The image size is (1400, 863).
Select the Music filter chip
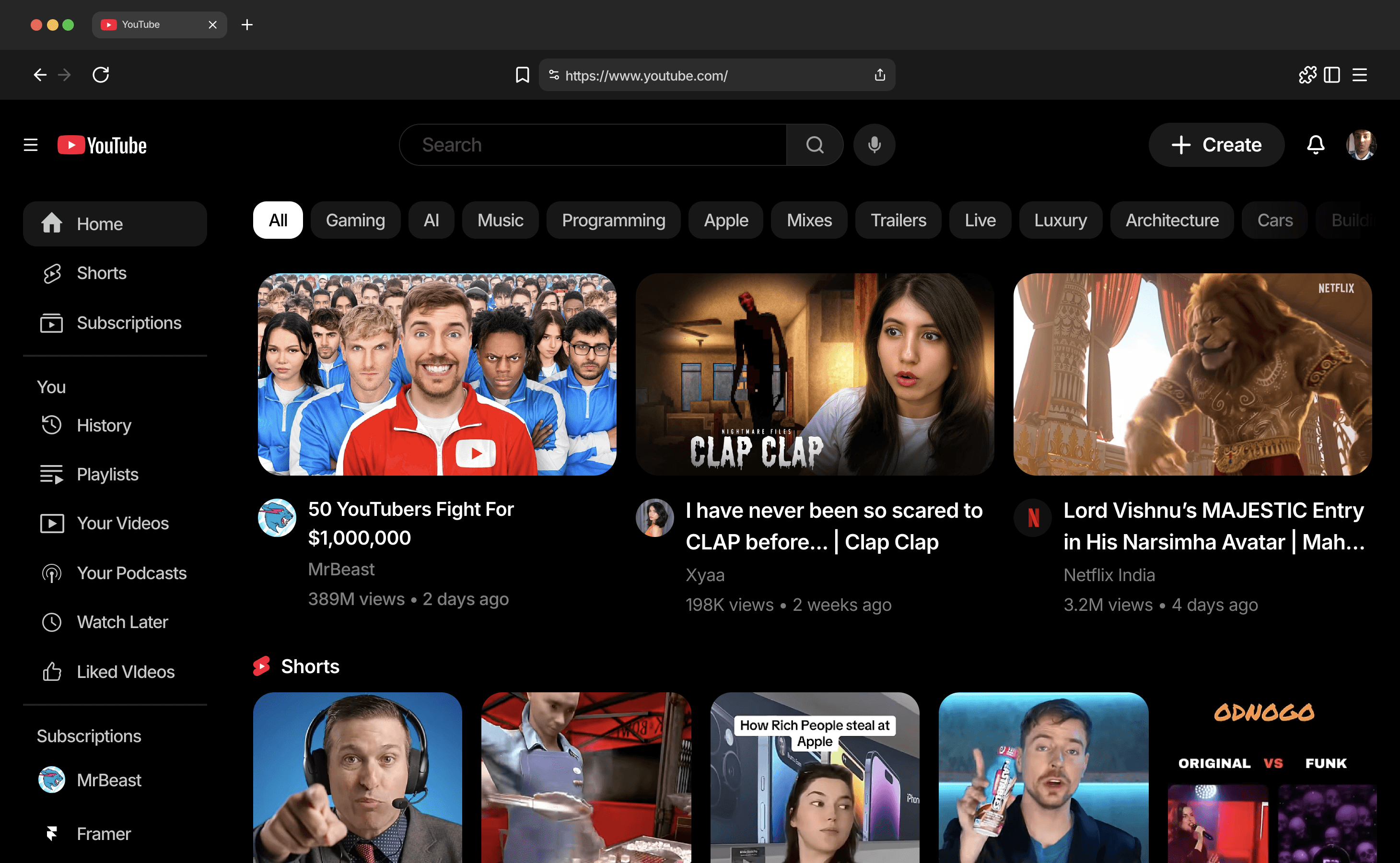tap(500, 221)
